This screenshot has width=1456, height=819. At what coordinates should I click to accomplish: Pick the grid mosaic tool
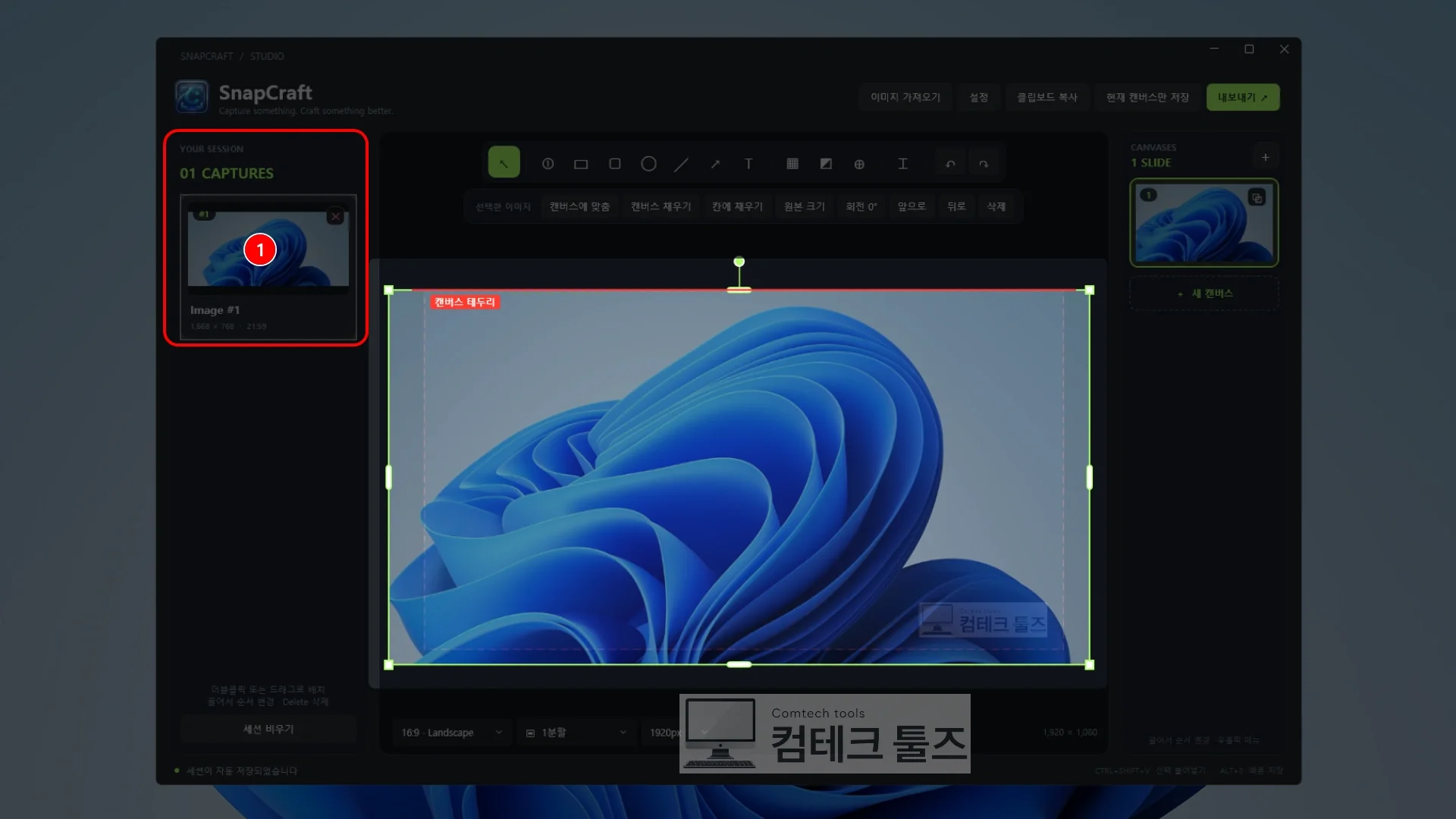[792, 164]
